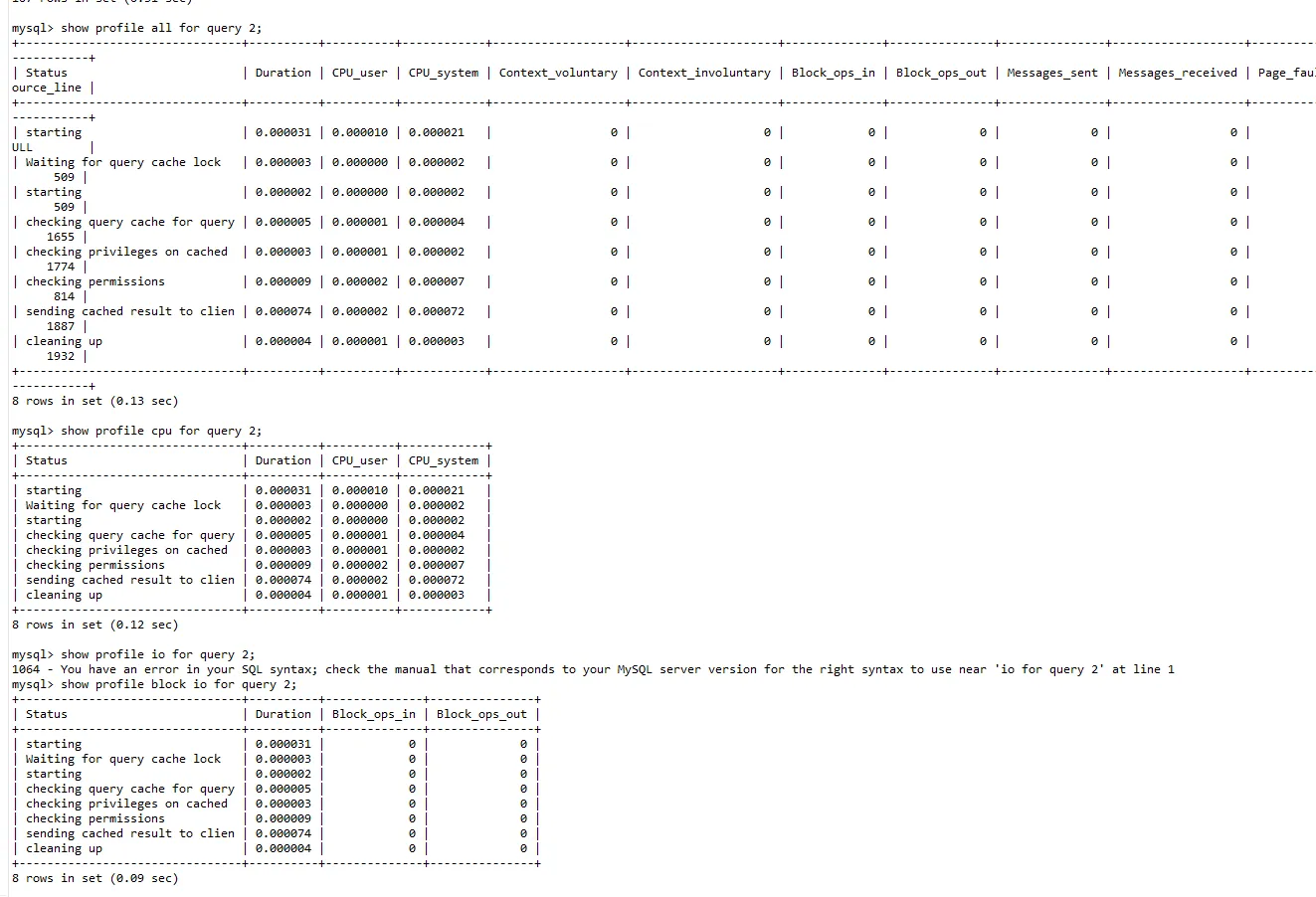This screenshot has width=1316, height=897.
Task: Click source line value 1932
Action: click(60, 356)
